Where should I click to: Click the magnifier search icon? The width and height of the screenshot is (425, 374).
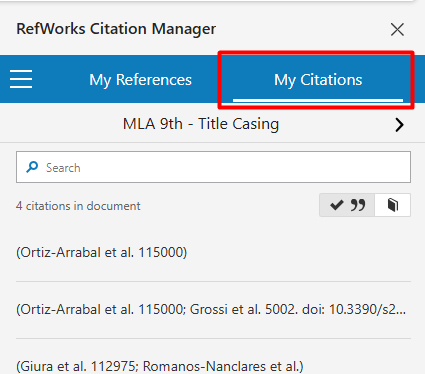tap(32, 167)
